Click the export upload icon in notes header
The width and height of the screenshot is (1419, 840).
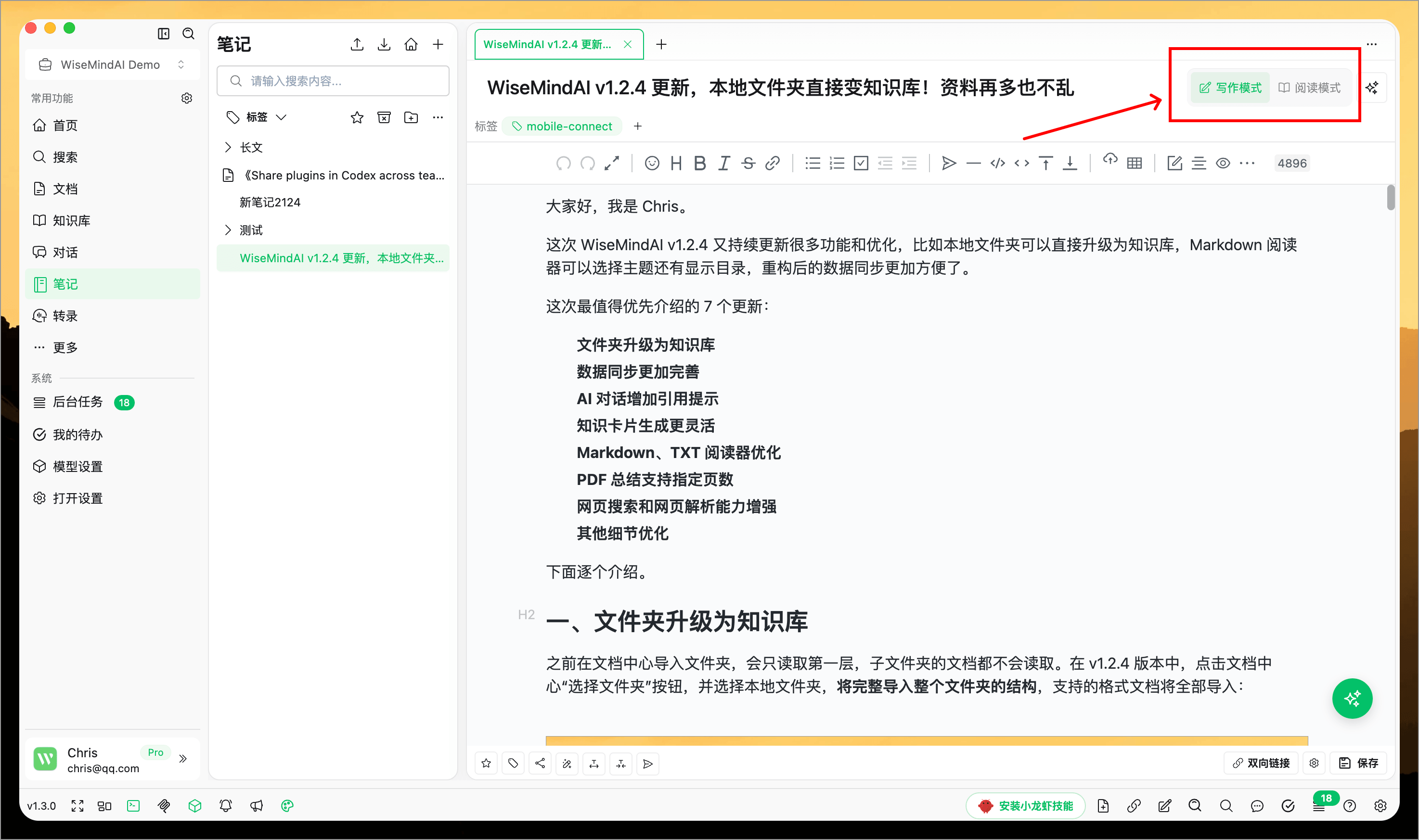(x=357, y=44)
